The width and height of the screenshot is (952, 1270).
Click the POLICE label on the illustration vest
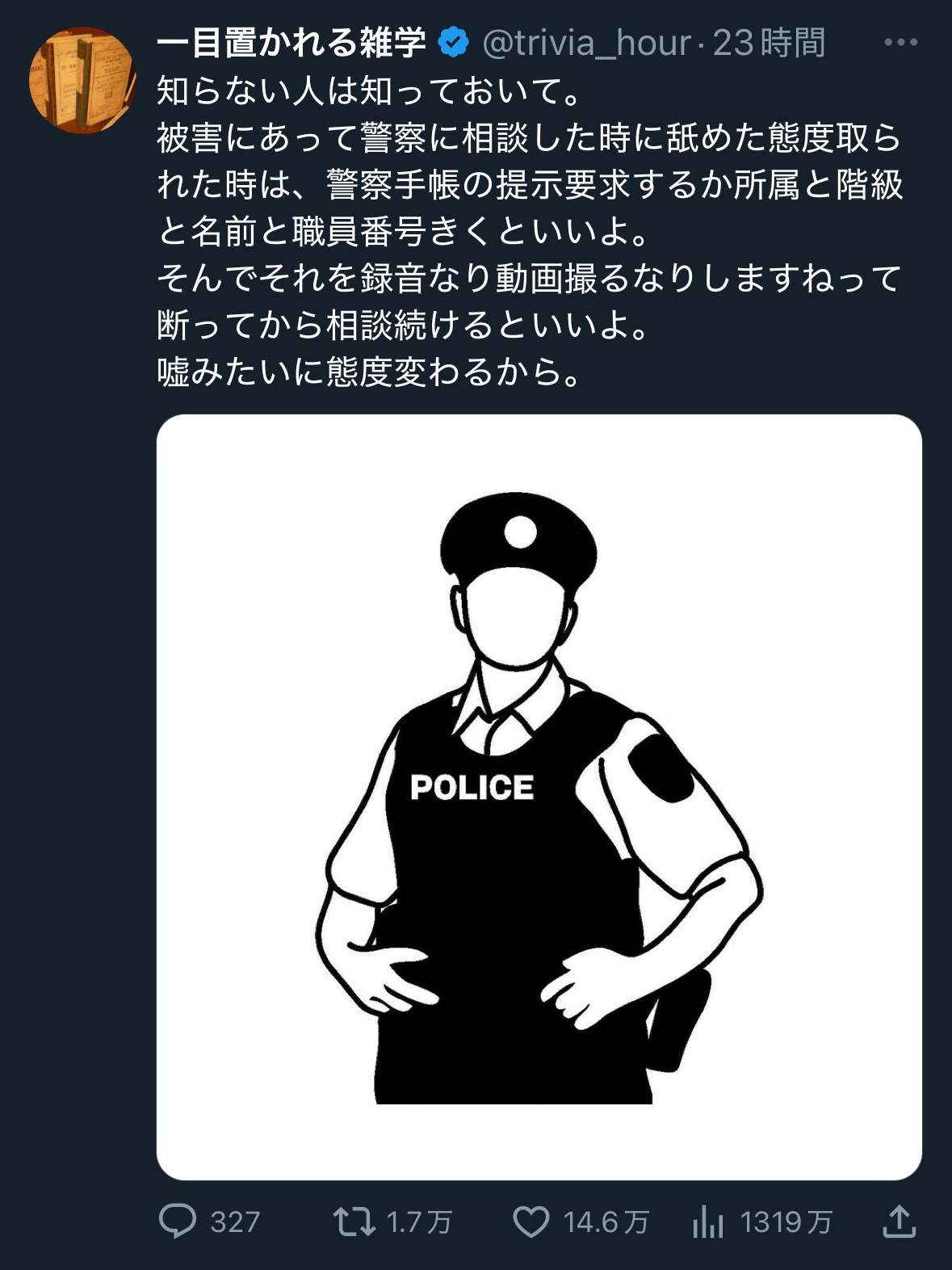[x=472, y=788]
